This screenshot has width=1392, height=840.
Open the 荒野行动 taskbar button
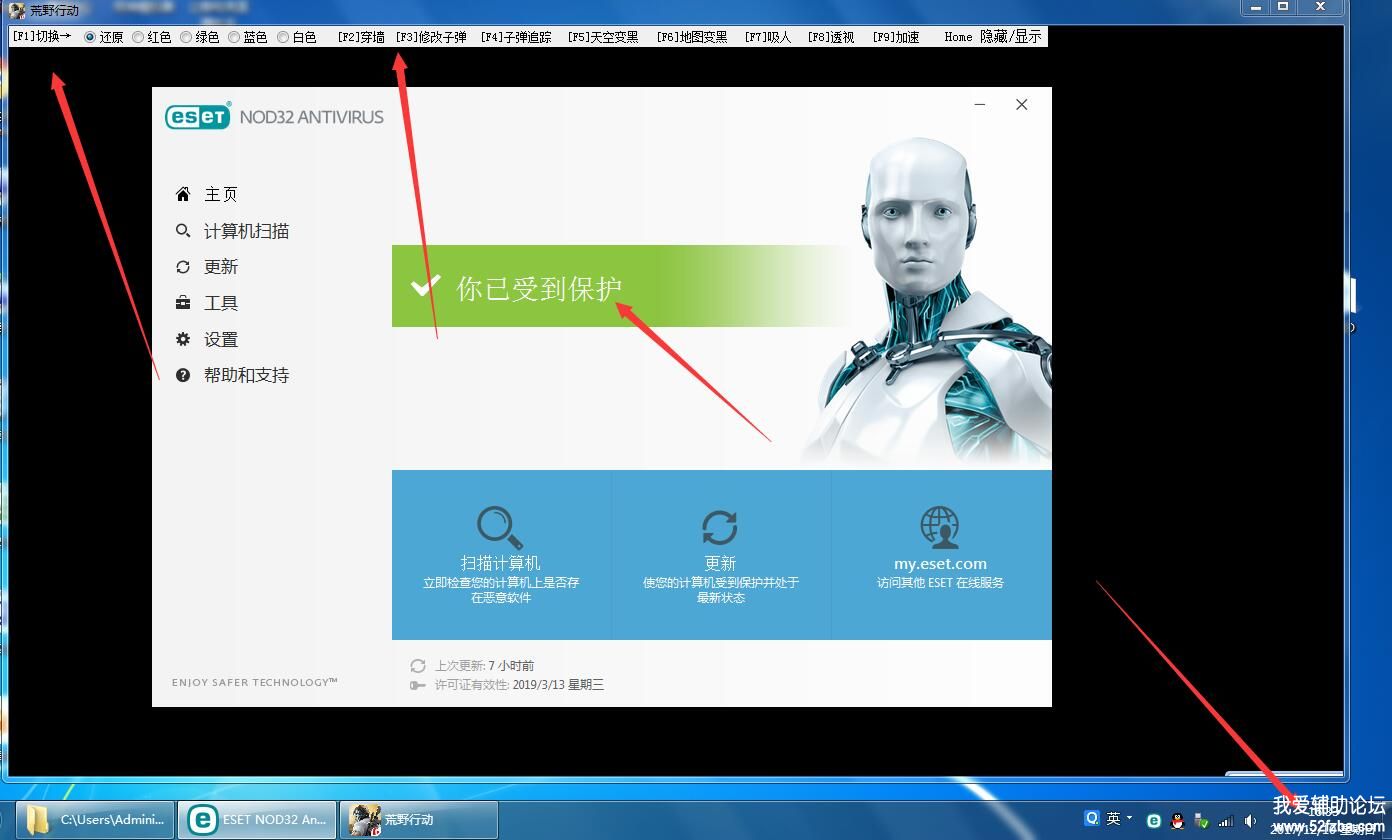pyautogui.click(x=419, y=819)
